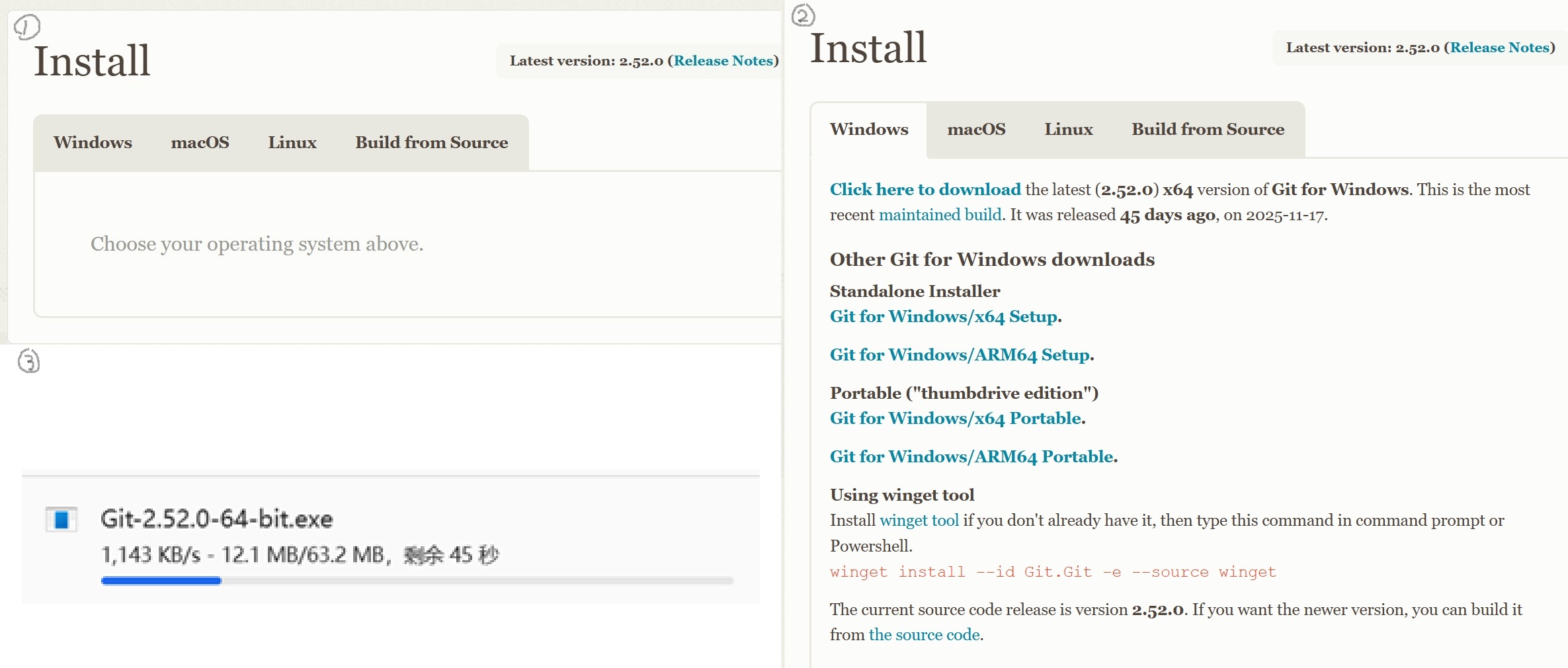Open the 'maintained build' link
This screenshot has height=668, width=1568.
pyautogui.click(x=940, y=215)
